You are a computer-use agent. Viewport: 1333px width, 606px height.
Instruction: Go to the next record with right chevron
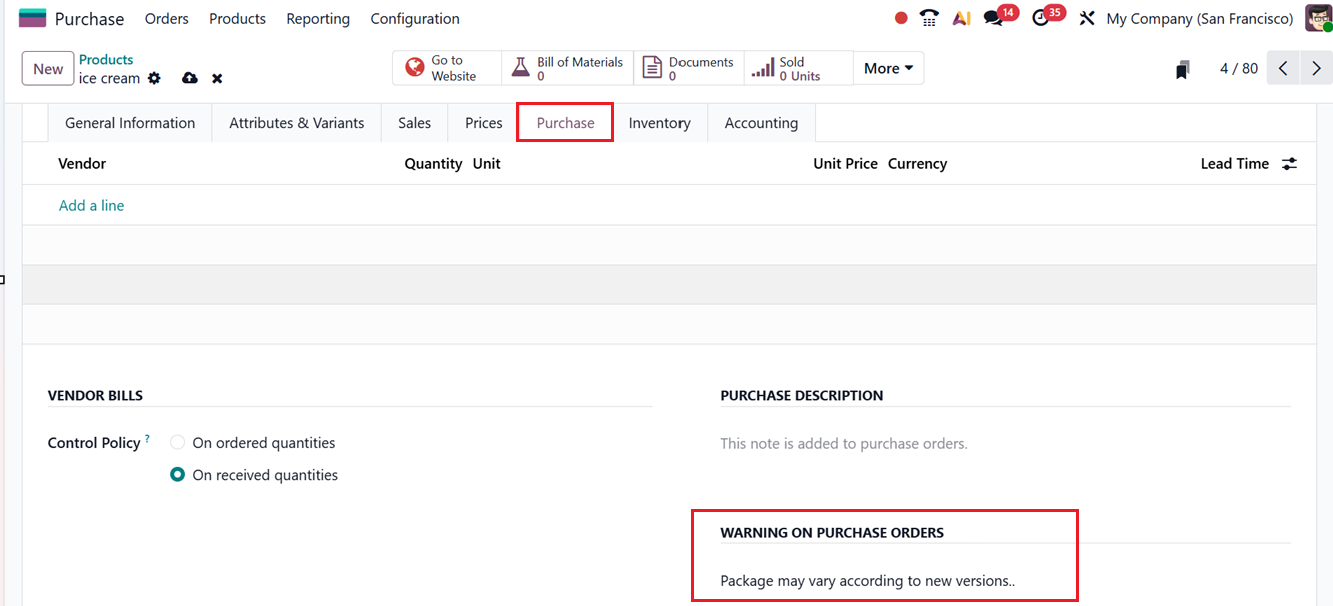click(x=1316, y=67)
